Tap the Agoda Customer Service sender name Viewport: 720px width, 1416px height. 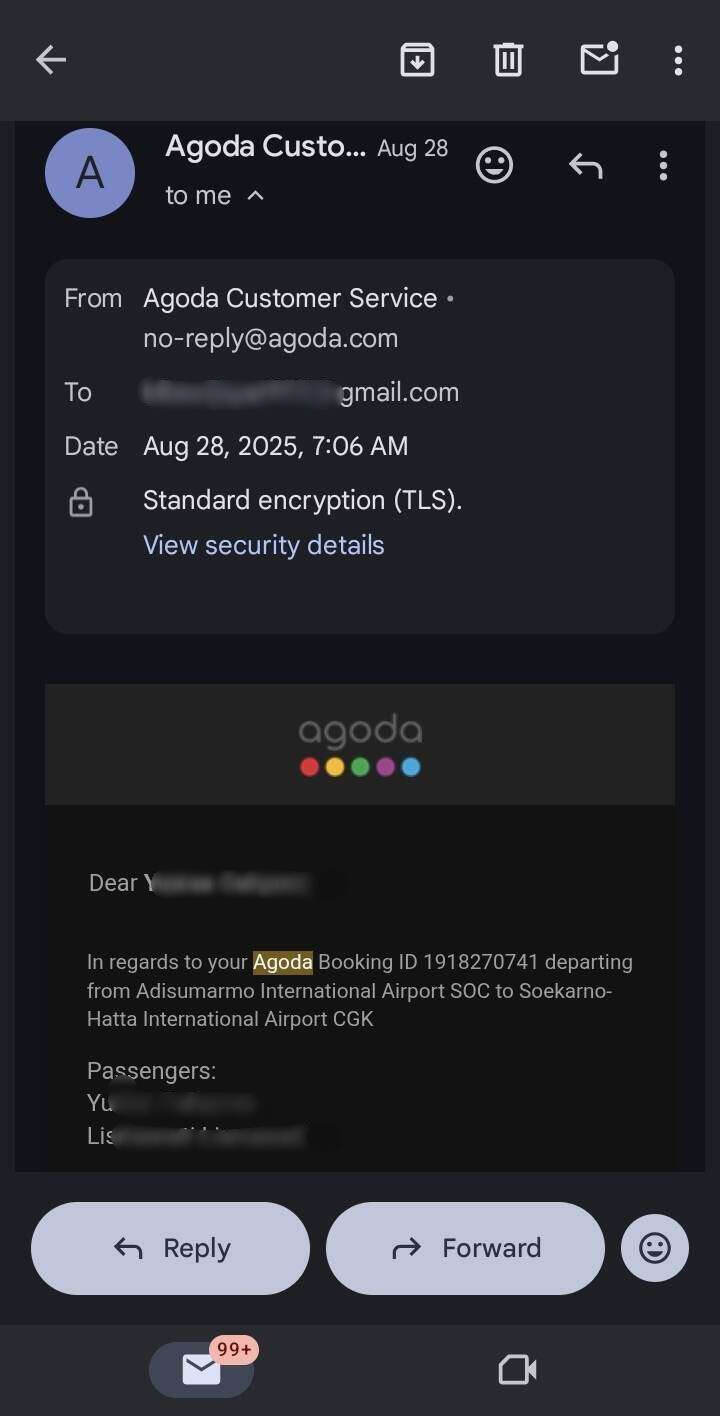(x=290, y=298)
